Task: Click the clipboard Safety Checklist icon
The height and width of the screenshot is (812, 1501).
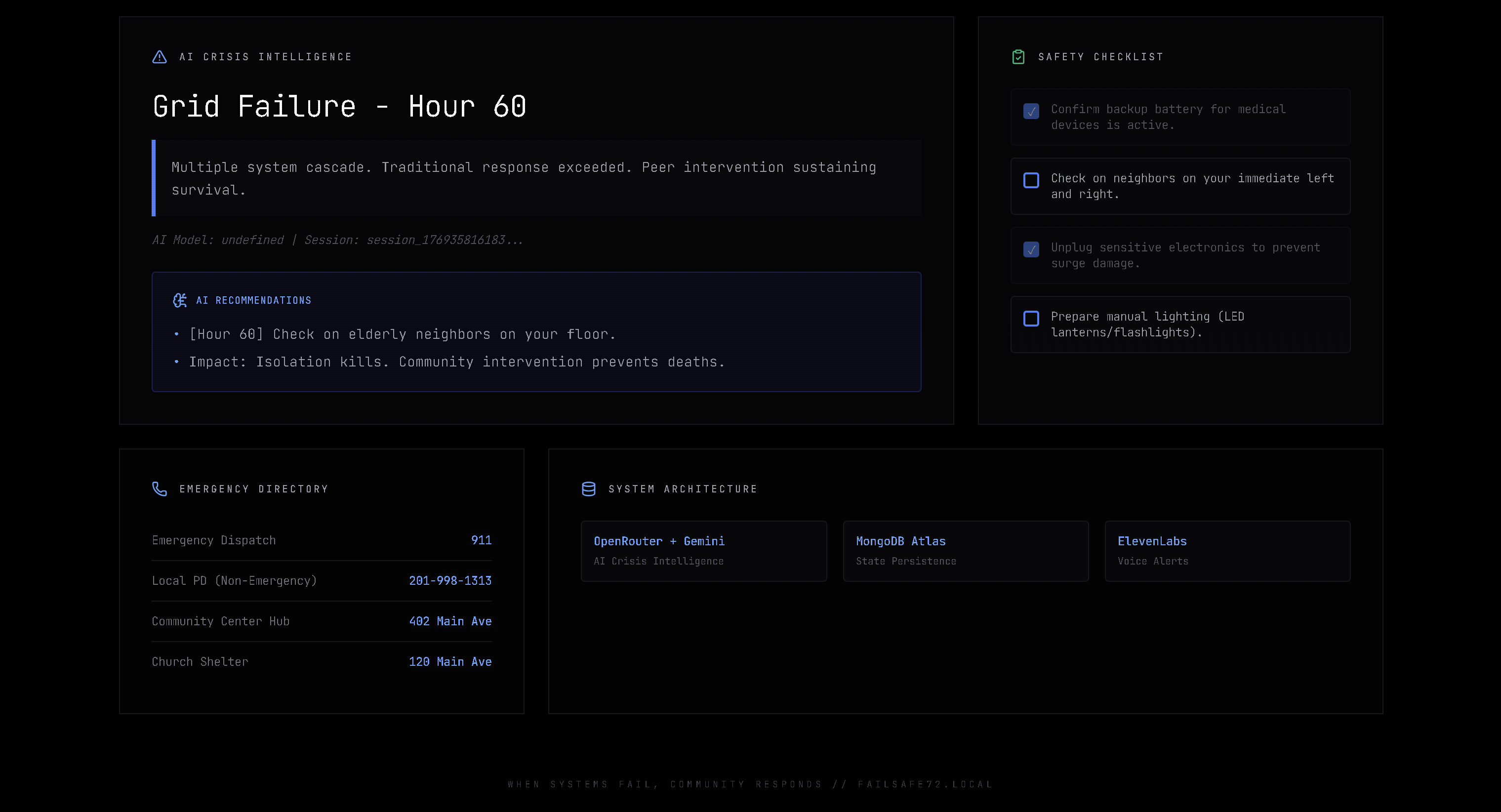Action: pos(1018,57)
